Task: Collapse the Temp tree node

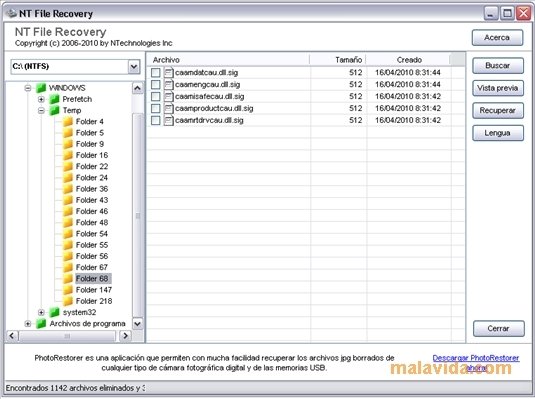Action: point(41,111)
